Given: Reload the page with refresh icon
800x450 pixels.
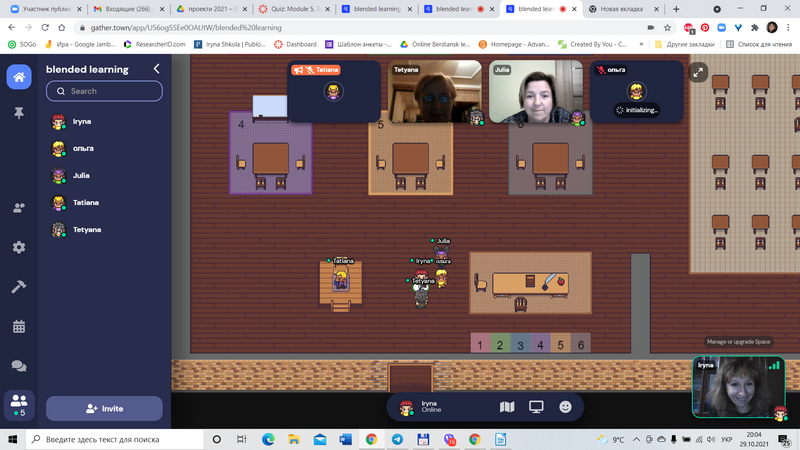Looking at the screenshot, I should 45,28.
